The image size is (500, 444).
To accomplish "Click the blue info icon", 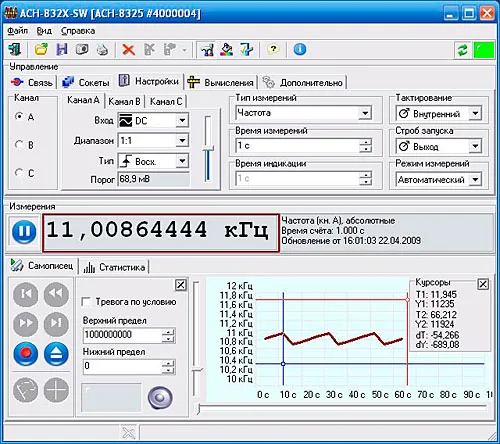I will 300,50.
